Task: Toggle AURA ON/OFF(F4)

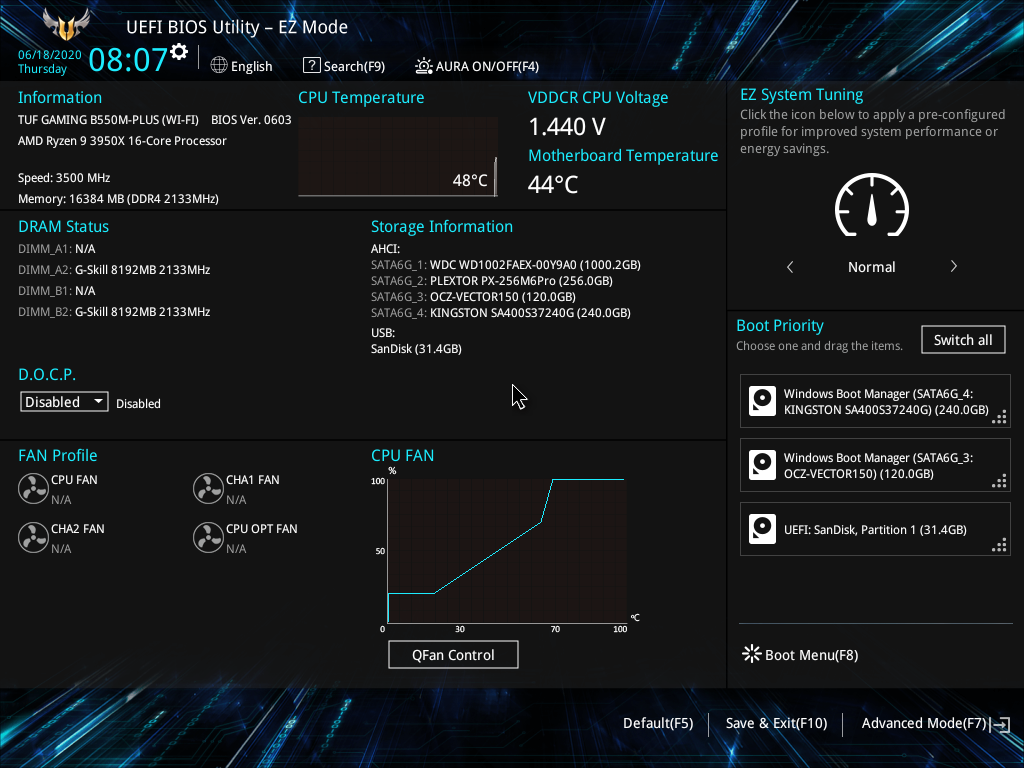Action: 477,66
